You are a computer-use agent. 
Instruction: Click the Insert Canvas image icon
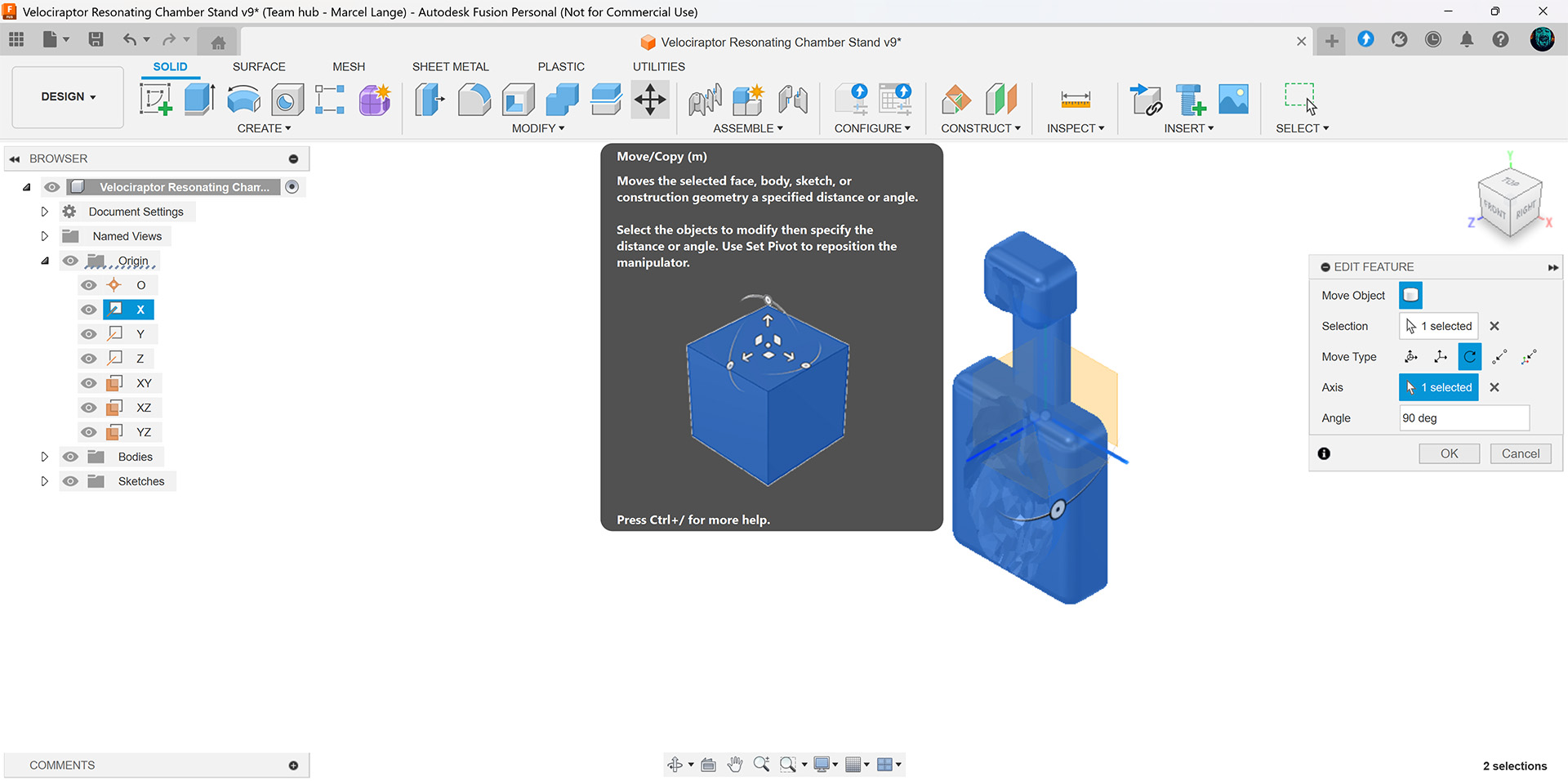point(1233,100)
